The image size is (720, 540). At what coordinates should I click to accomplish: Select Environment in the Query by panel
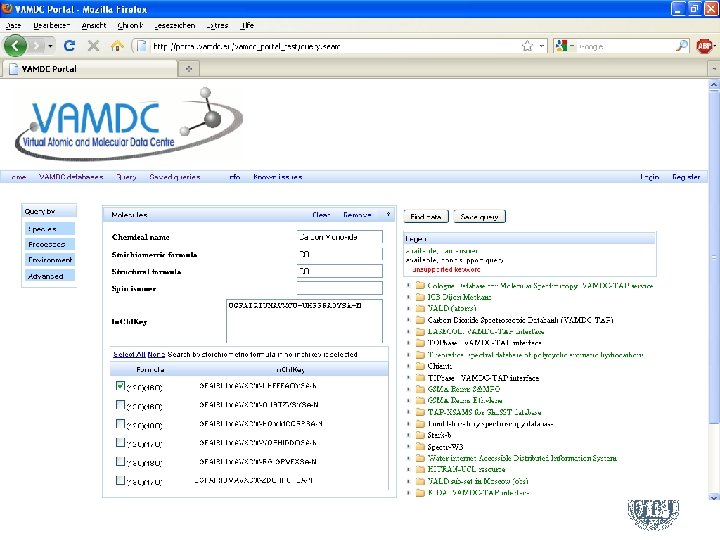pos(50,260)
